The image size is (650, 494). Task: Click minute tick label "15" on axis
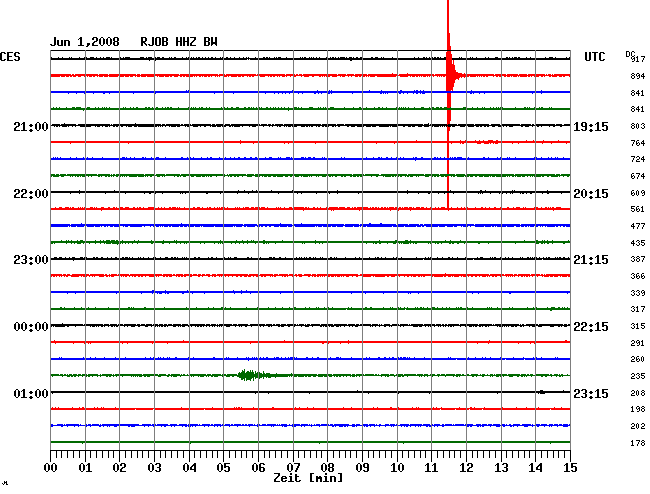coord(570,468)
